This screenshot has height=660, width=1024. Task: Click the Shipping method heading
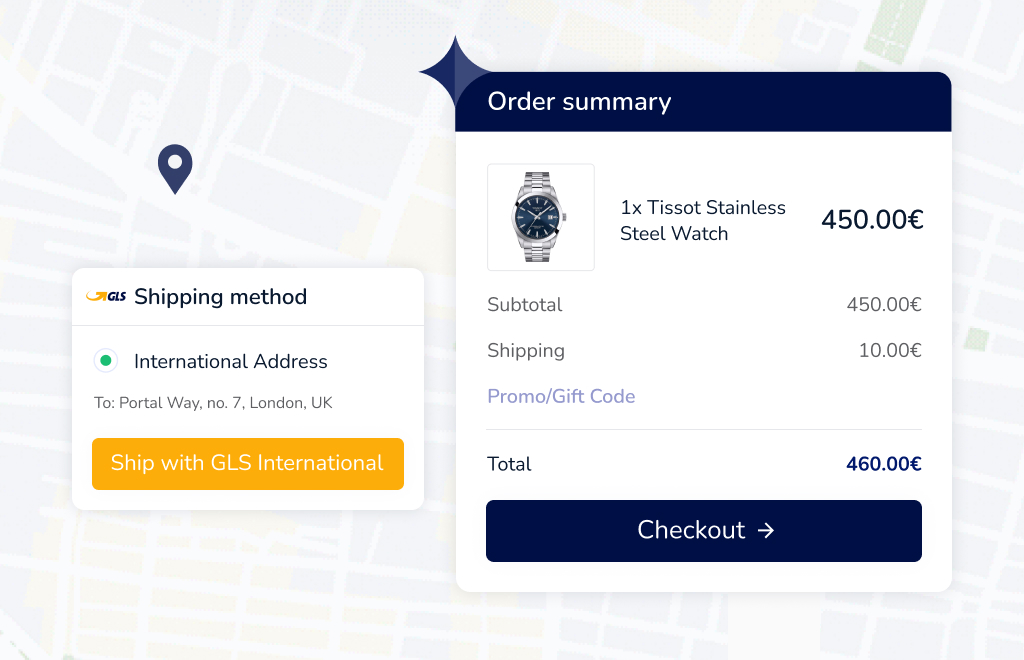(220, 297)
